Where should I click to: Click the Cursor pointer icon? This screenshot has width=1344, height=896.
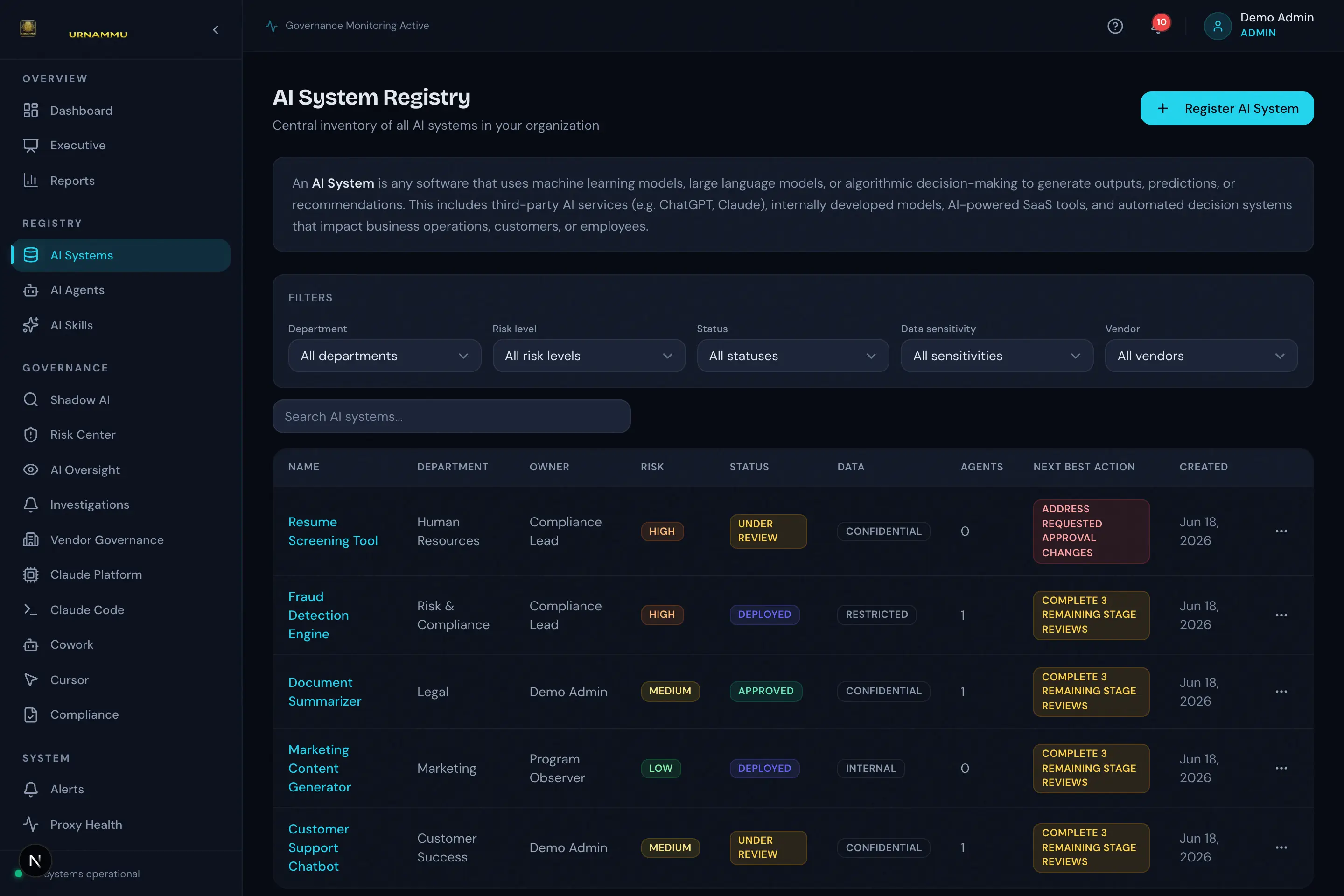(x=31, y=680)
